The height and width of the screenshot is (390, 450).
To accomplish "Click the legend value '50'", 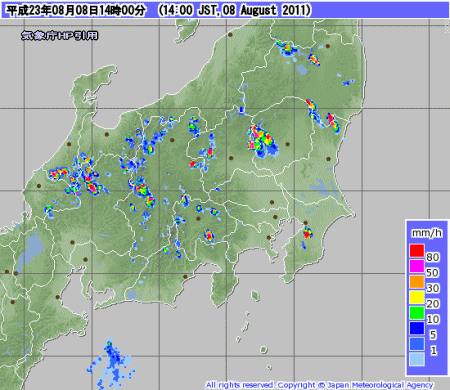I will click(x=433, y=273).
